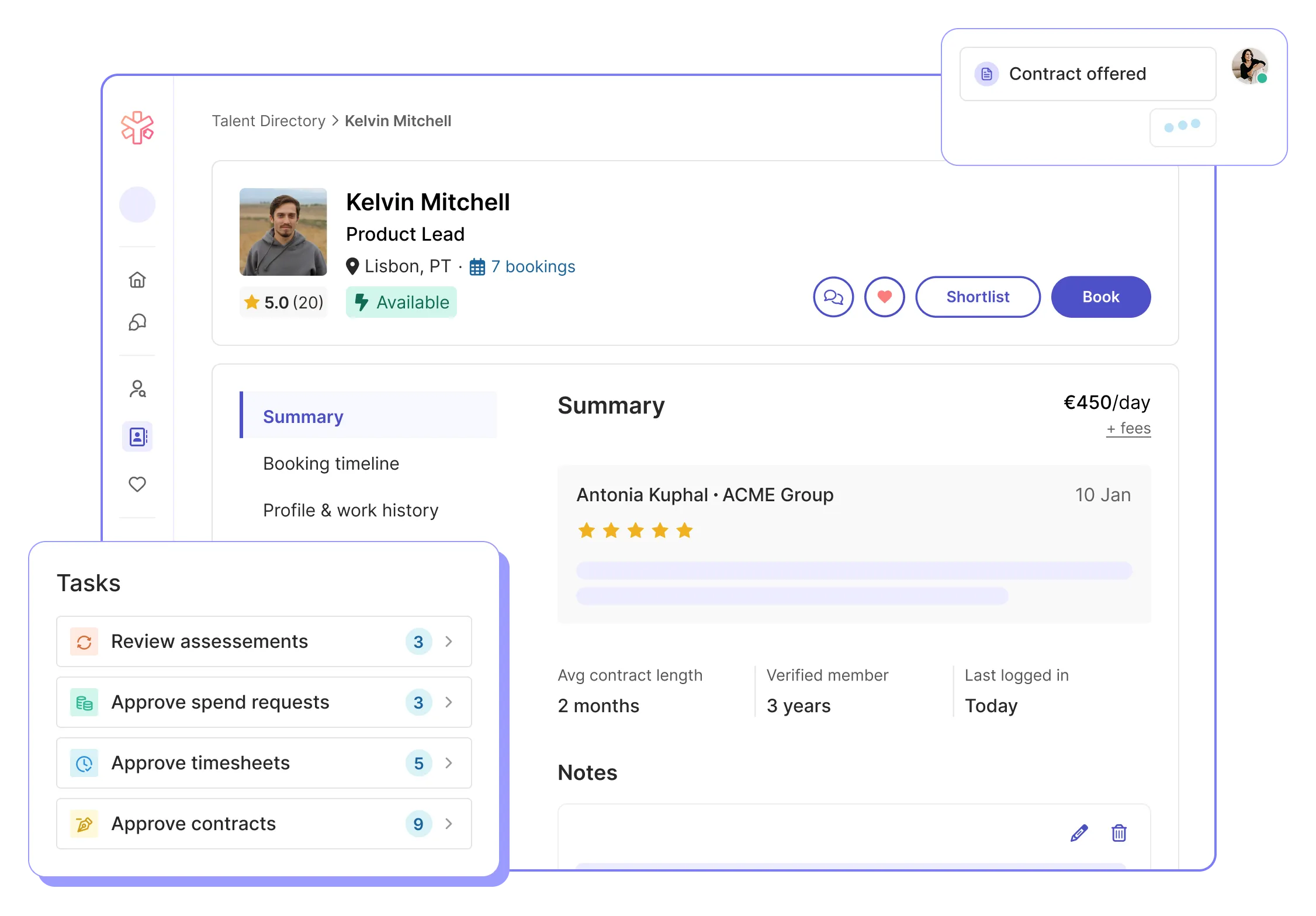The image size is (1316, 916).
Task: Open the people search sidebar icon
Action: click(x=137, y=388)
